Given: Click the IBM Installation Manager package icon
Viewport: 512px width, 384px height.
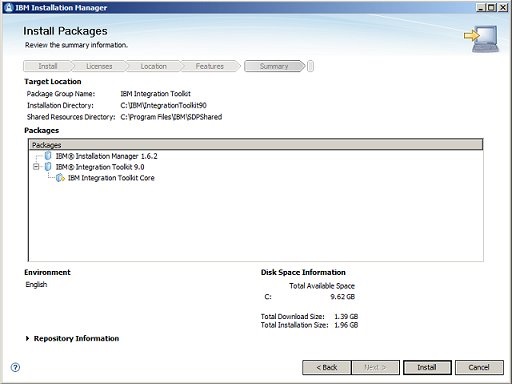Looking at the screenshot, I should pos(48,156).
